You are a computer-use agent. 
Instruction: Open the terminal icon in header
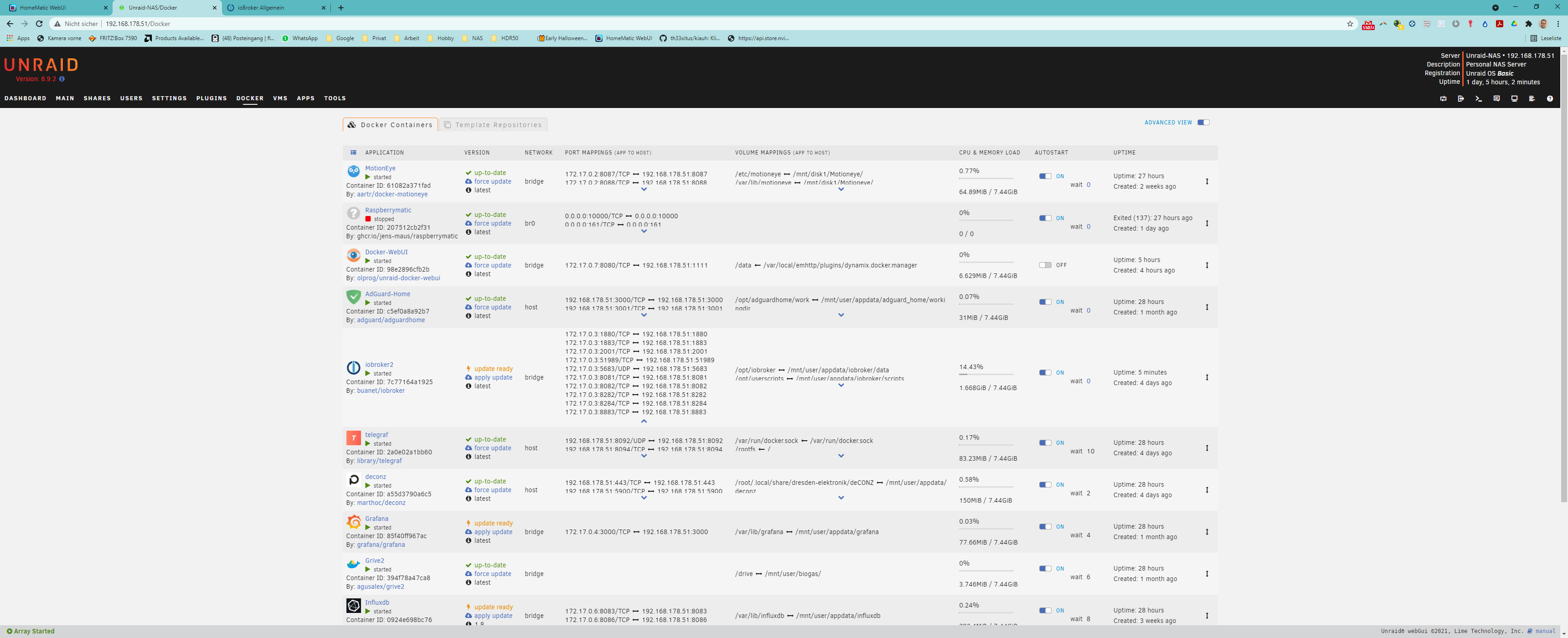coord(1479,98)
